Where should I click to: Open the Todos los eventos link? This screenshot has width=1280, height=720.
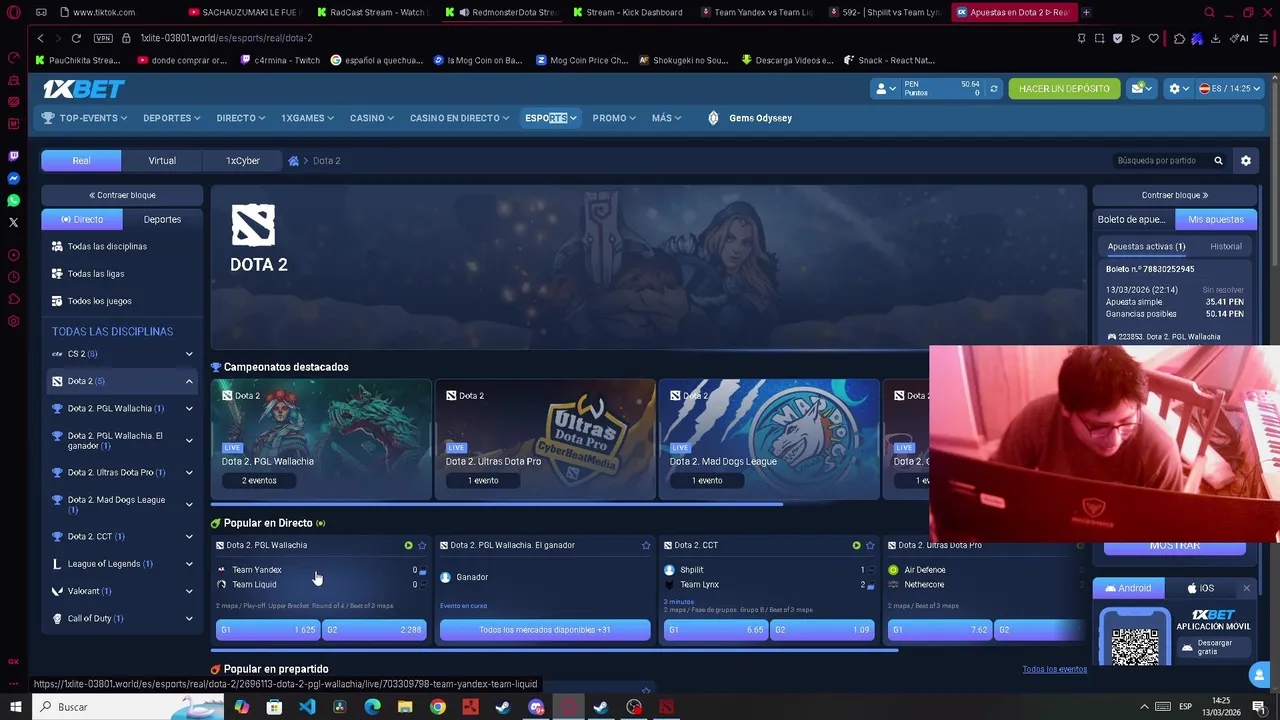[x=1054, y=669]
